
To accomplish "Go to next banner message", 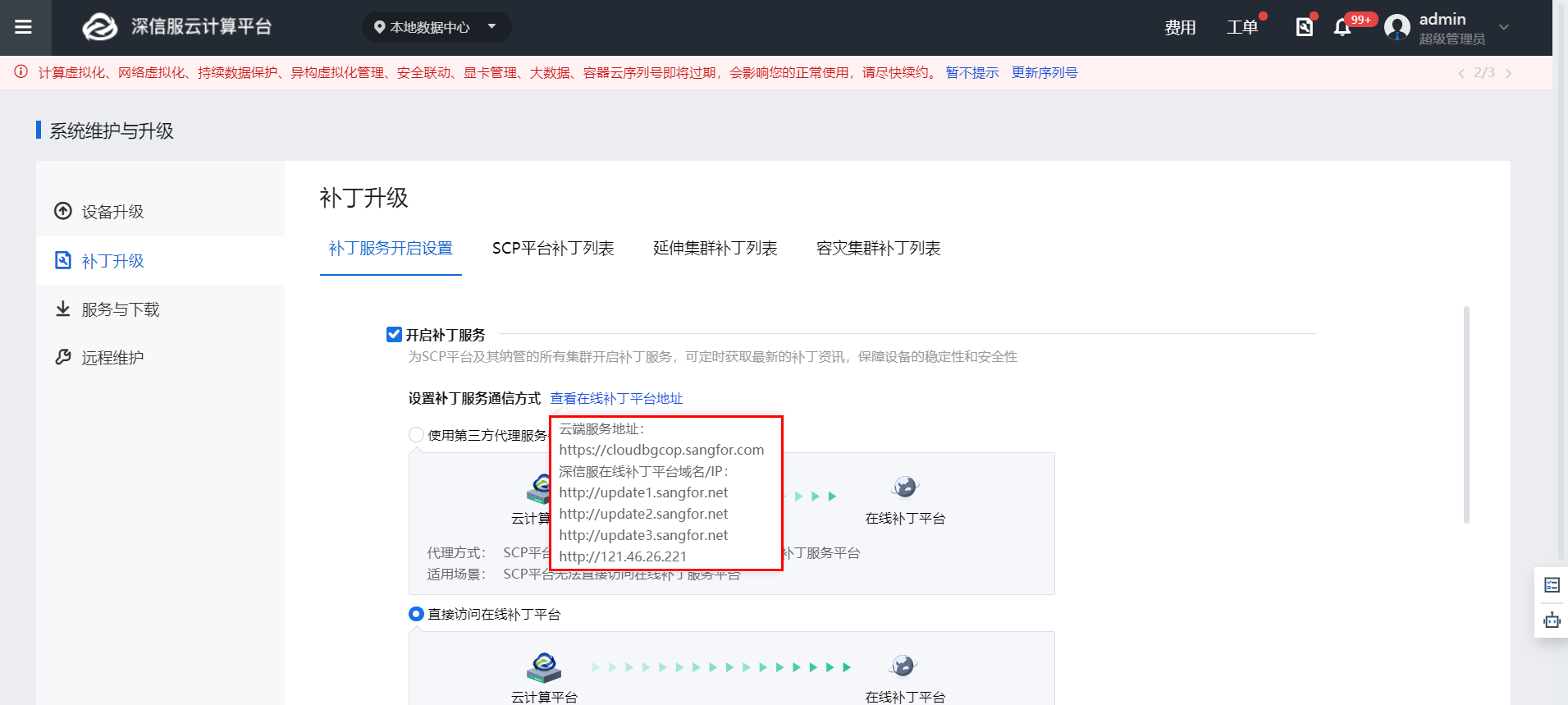I will click(1508, 73).
